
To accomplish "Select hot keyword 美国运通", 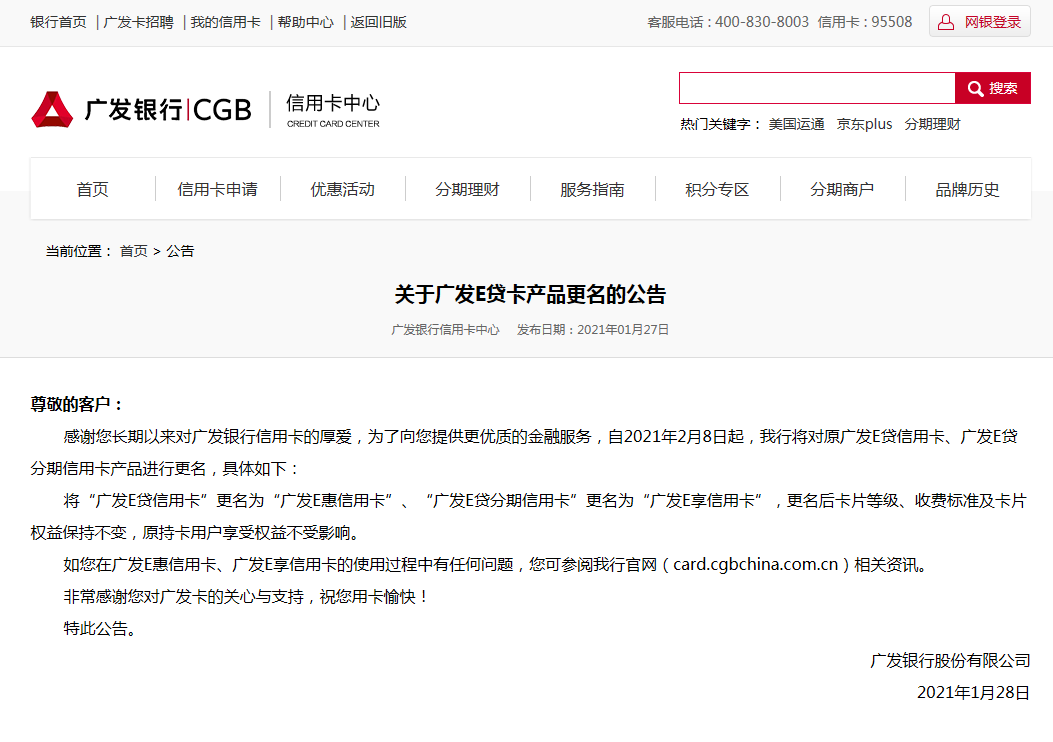I will pyautogui.click(x=796, y=124).
